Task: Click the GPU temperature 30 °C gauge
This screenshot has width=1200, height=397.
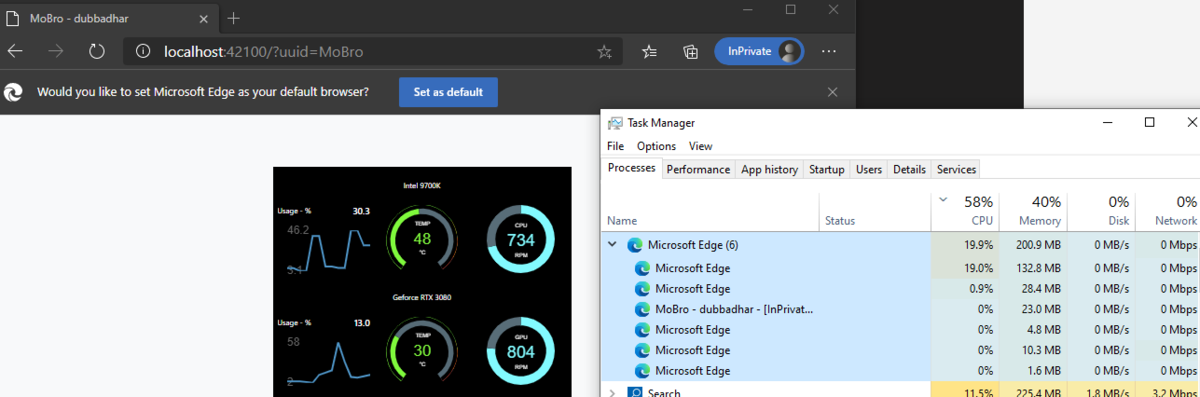Action: coord(421,351)
